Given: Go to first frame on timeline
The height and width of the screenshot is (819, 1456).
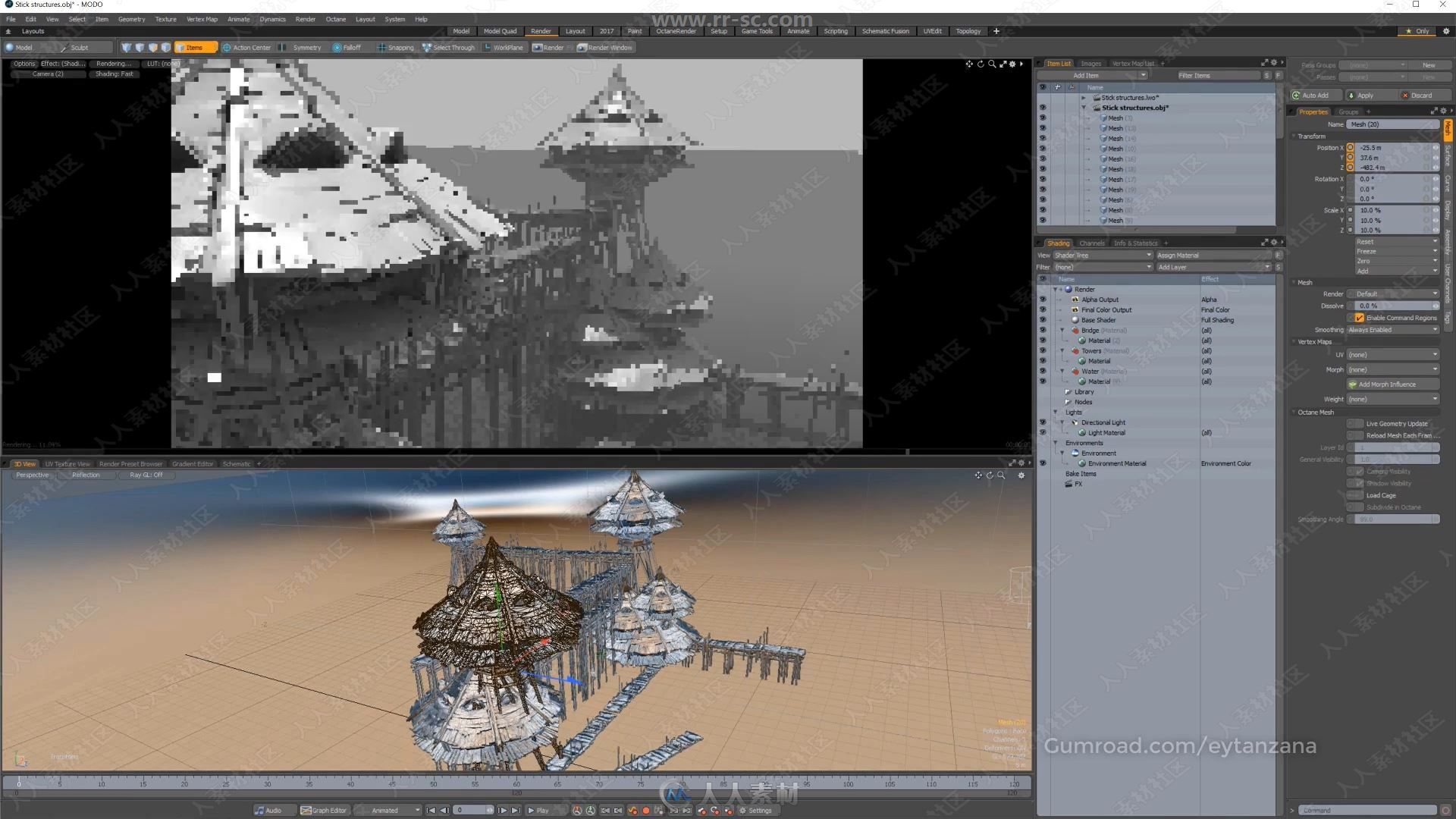Looking at the screenshot, I should (431, 810).
